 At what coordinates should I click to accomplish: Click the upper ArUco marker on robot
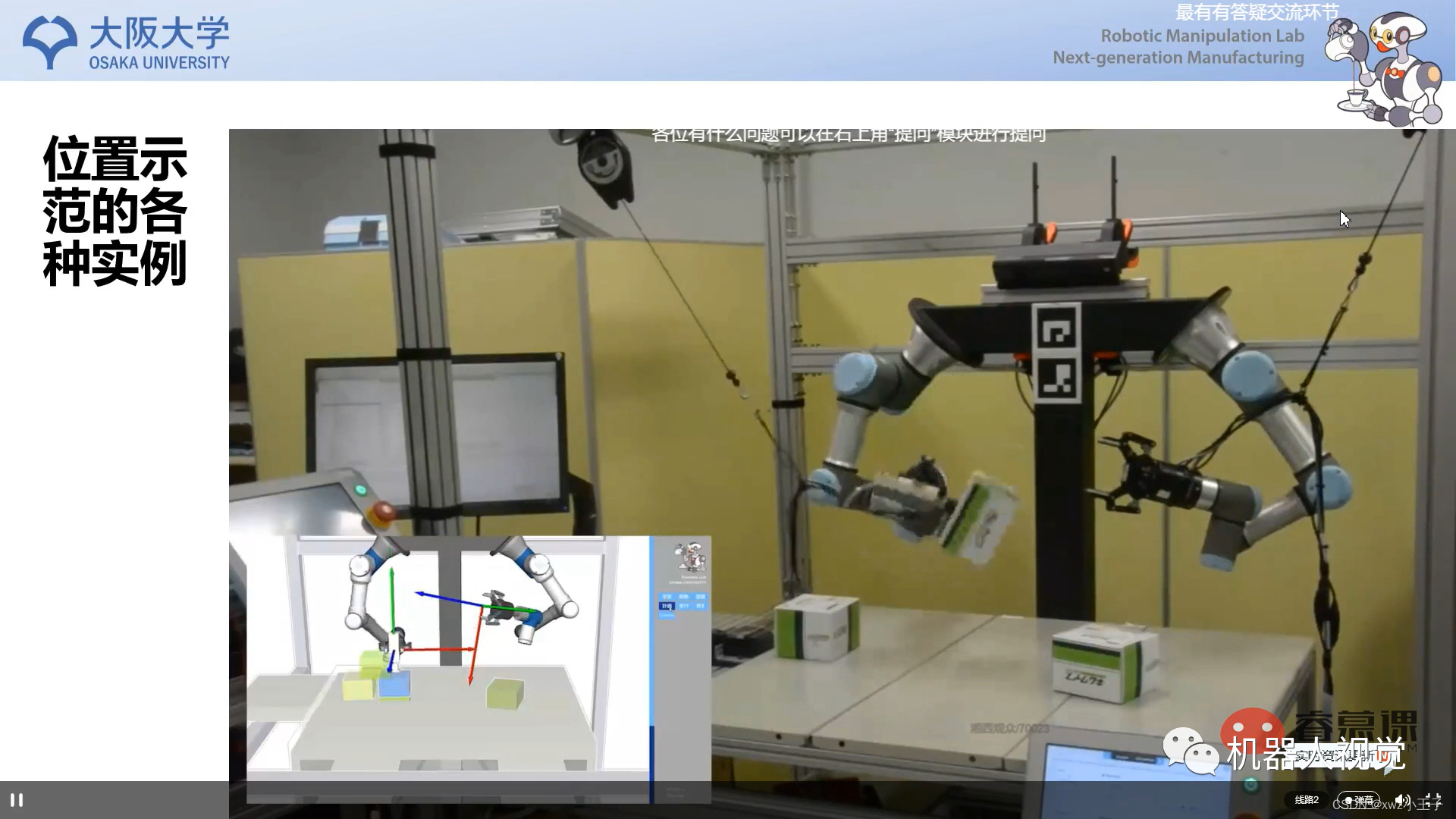pyautogui.click(x=1056, y=328)
